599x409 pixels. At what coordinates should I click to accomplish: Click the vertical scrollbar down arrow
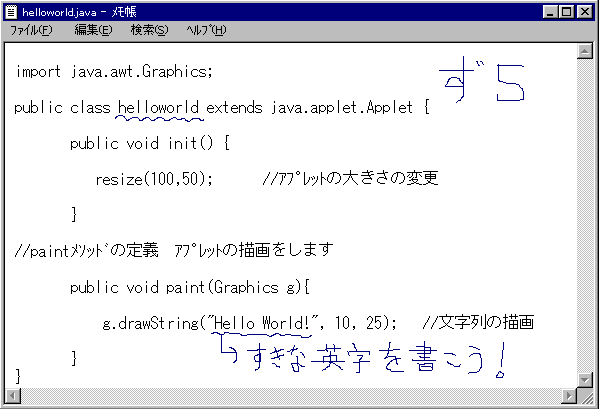(x=584, y=379)
